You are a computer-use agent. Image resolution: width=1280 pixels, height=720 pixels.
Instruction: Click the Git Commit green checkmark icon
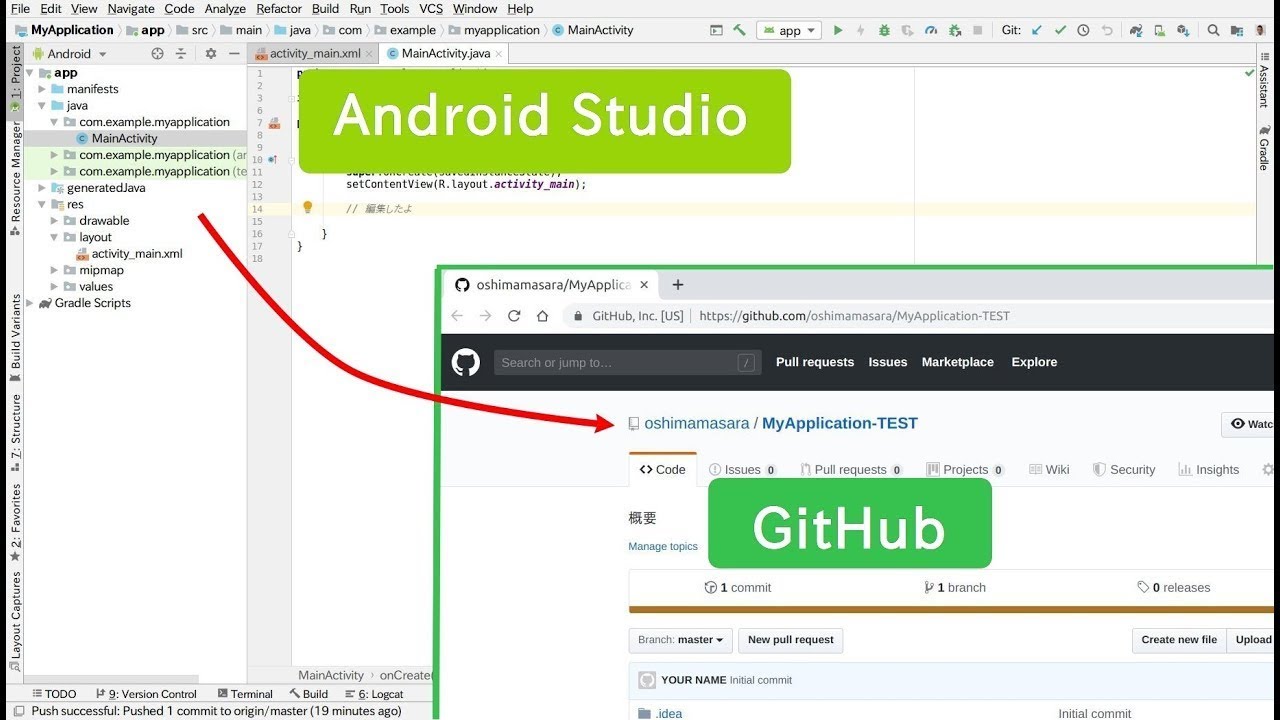(x=1060, y=30)
